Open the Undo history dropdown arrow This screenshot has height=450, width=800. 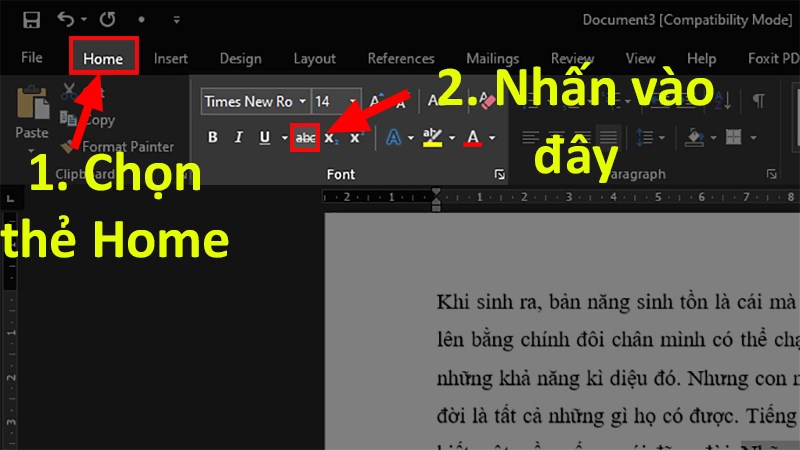(x=84, y=19)
